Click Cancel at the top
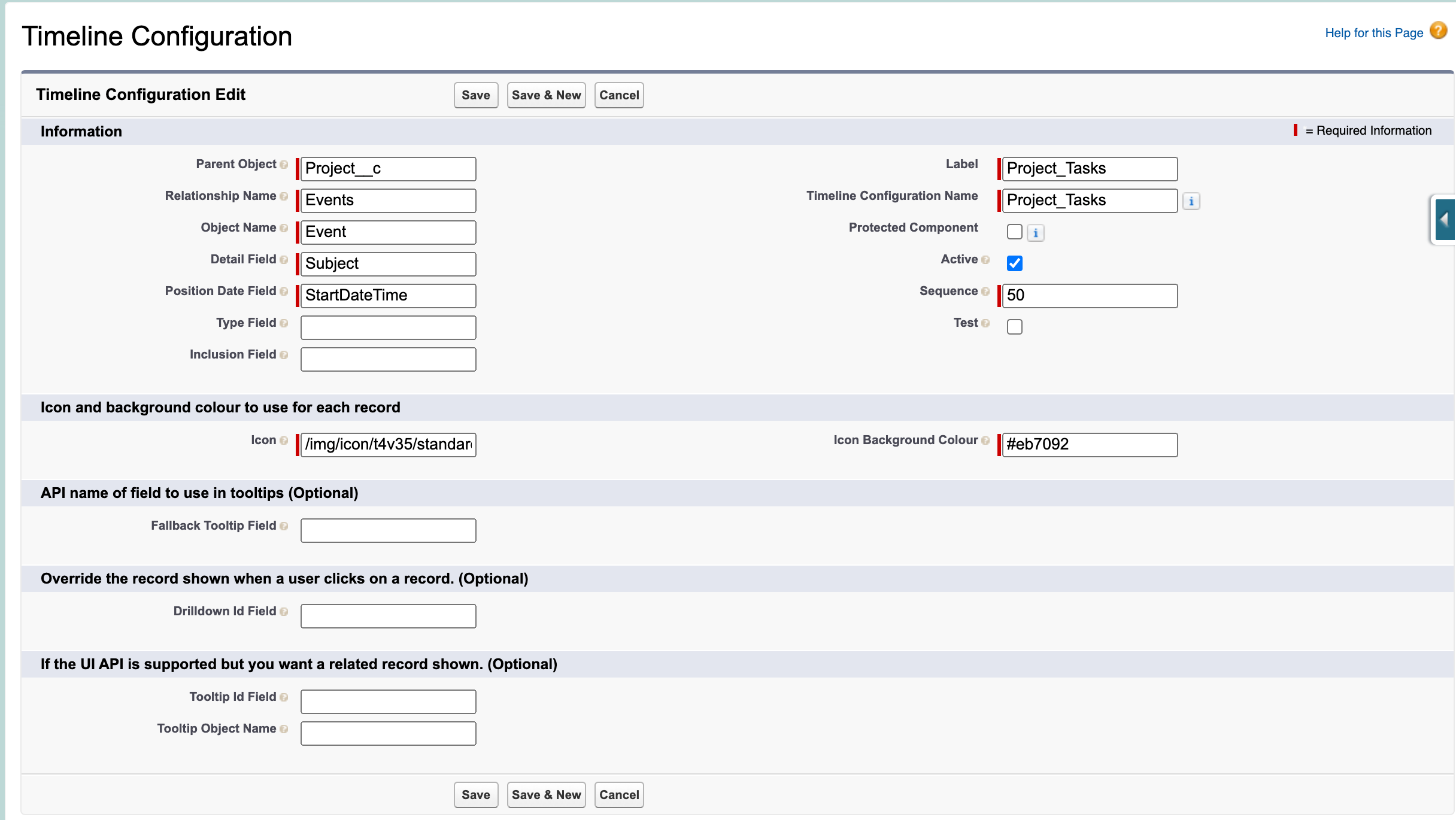This screenshot has height=820, width=1456. click(x=618, y=95)
